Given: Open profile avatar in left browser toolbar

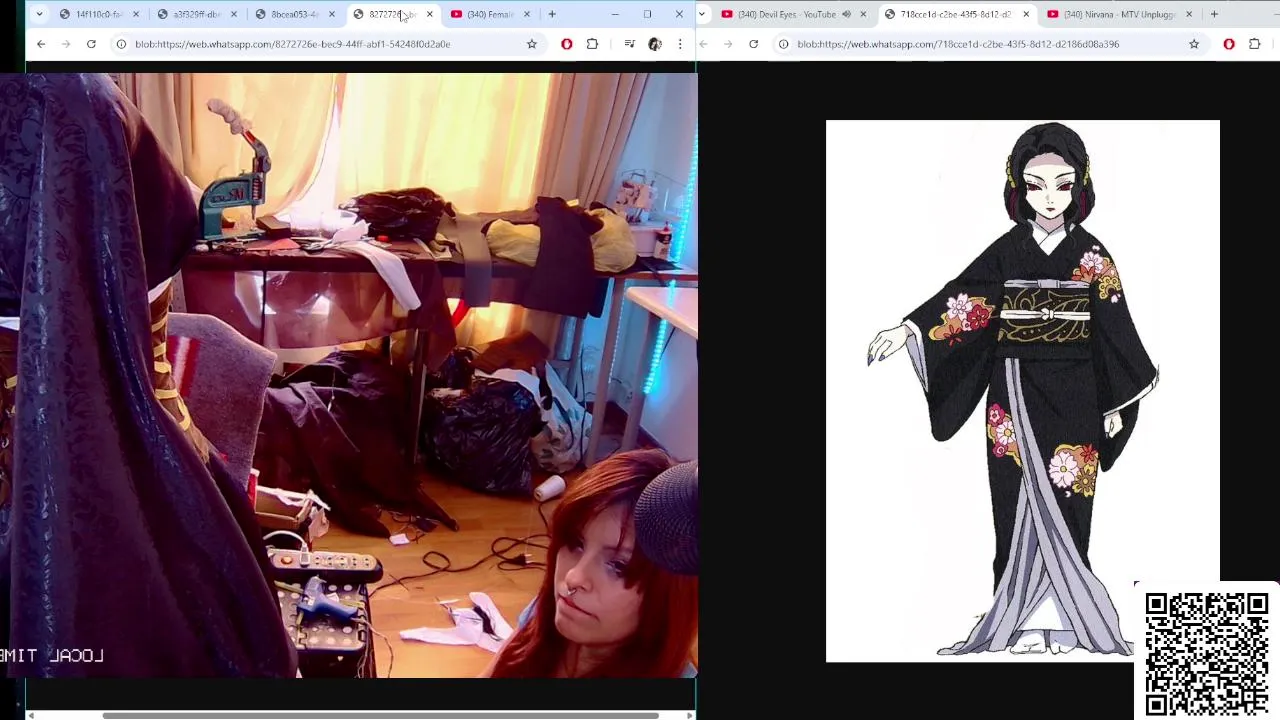Looking at the screenshot, I should coord(655,44).
